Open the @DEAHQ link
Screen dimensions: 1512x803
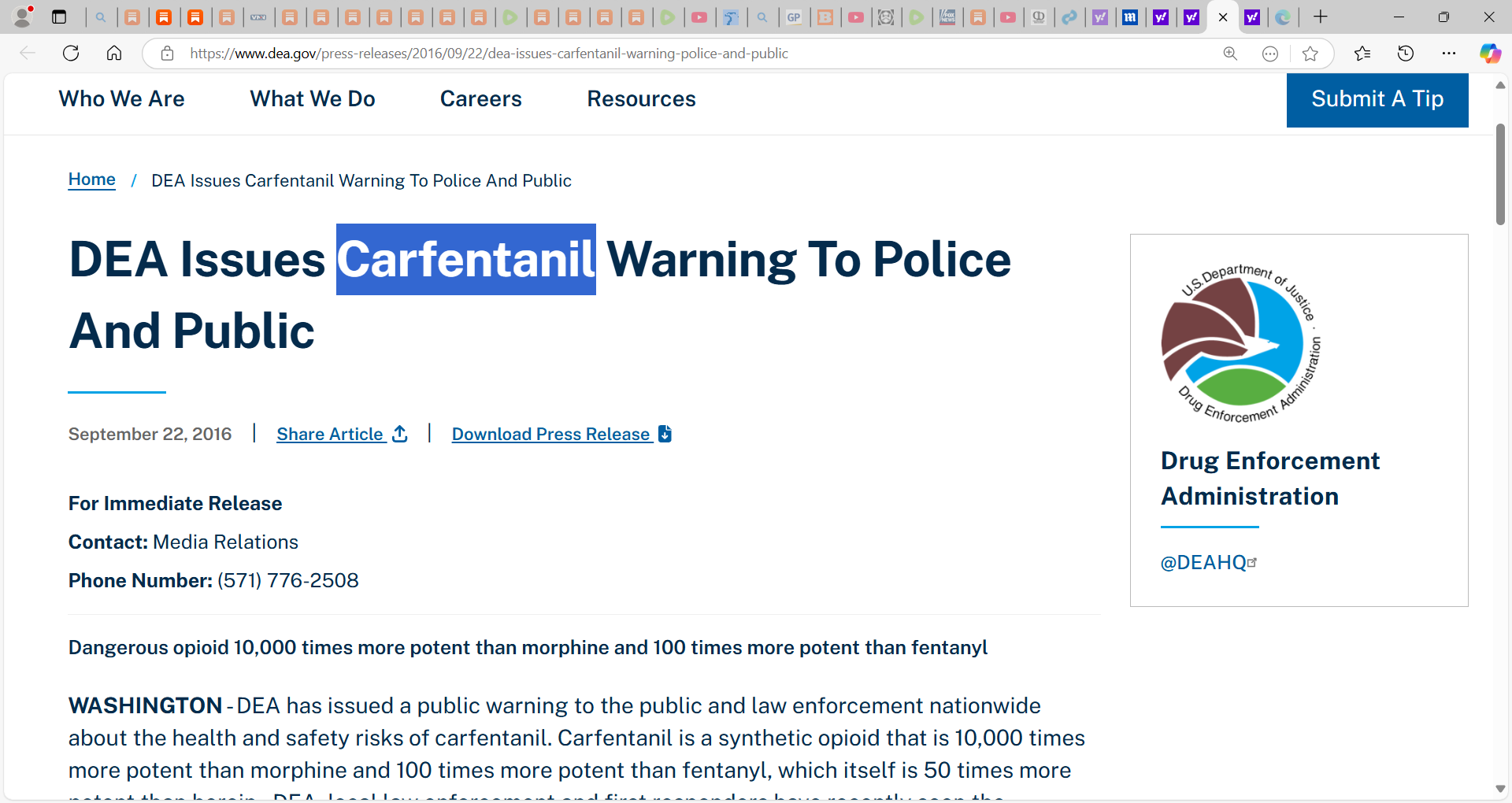click(1203, 562)
